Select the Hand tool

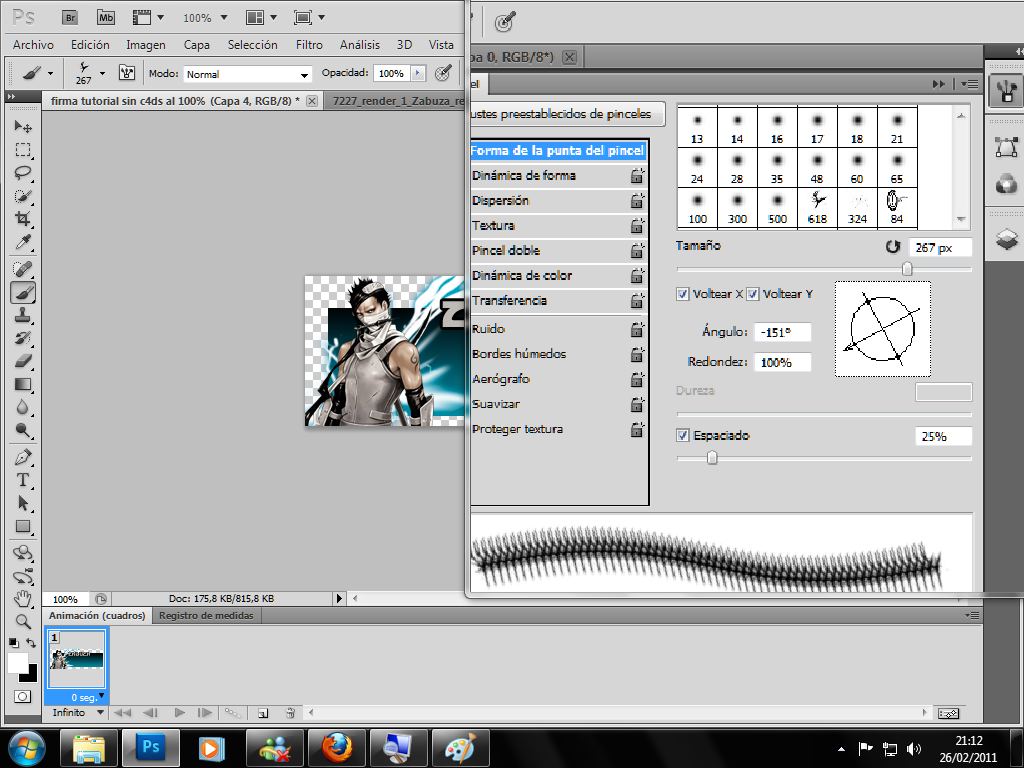pyautogui.click(x=23, y=598)
